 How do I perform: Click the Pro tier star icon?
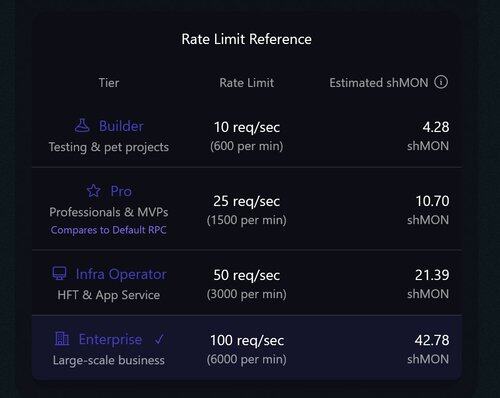click(93, 191)
